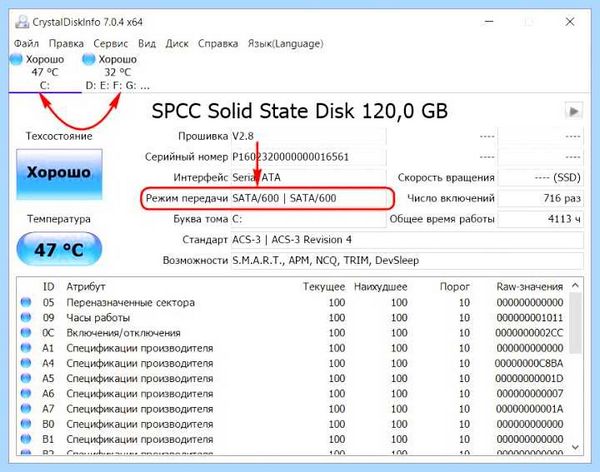
Task: Click status dot for attribute 0C
Action: click(26, 332)
